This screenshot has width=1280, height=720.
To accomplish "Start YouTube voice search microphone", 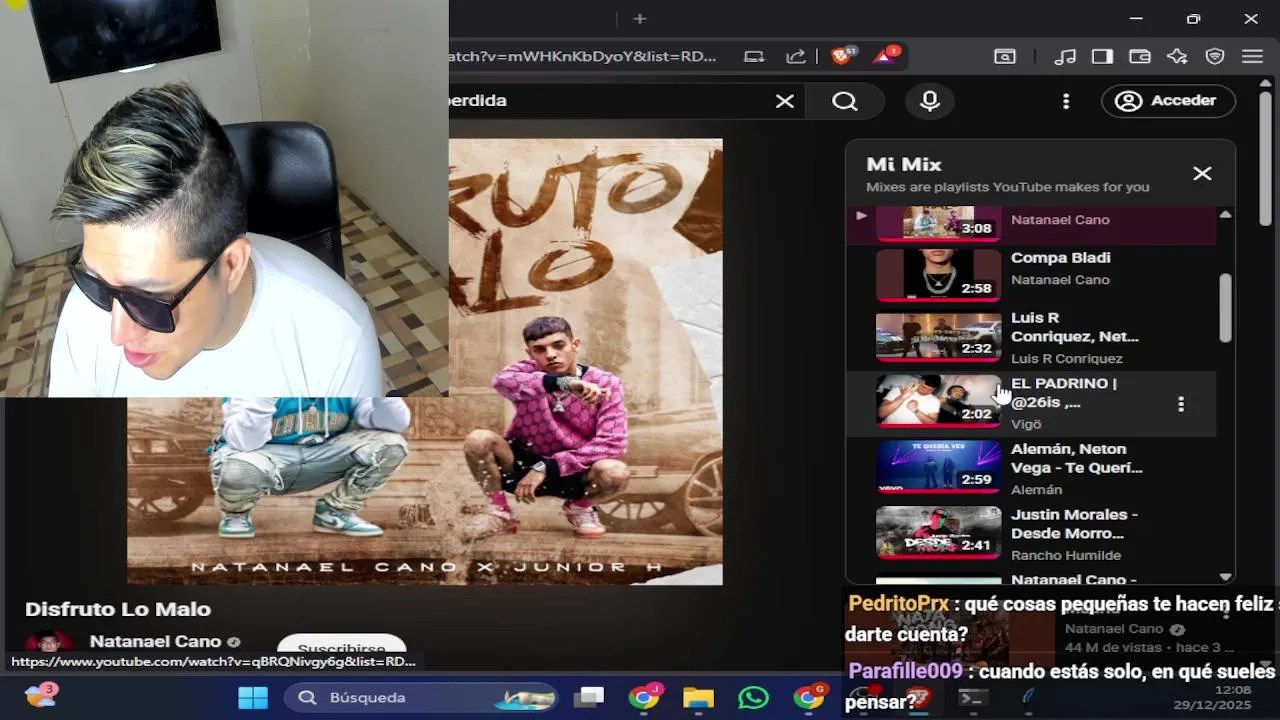I will 930,101.
